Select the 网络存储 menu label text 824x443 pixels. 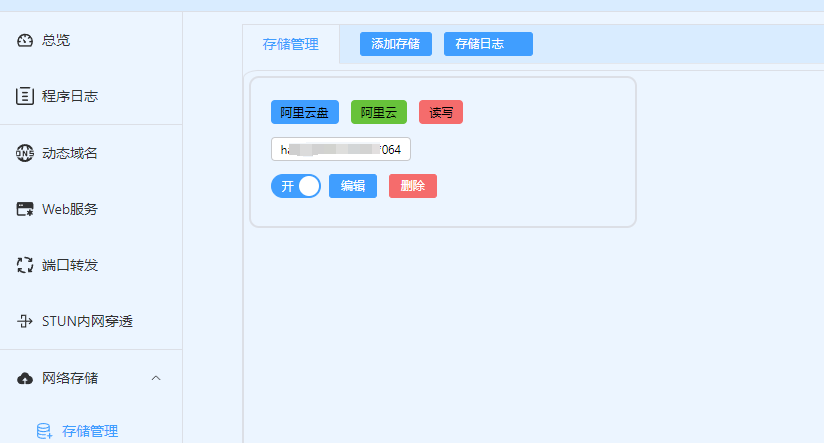(x=70, y=378)
